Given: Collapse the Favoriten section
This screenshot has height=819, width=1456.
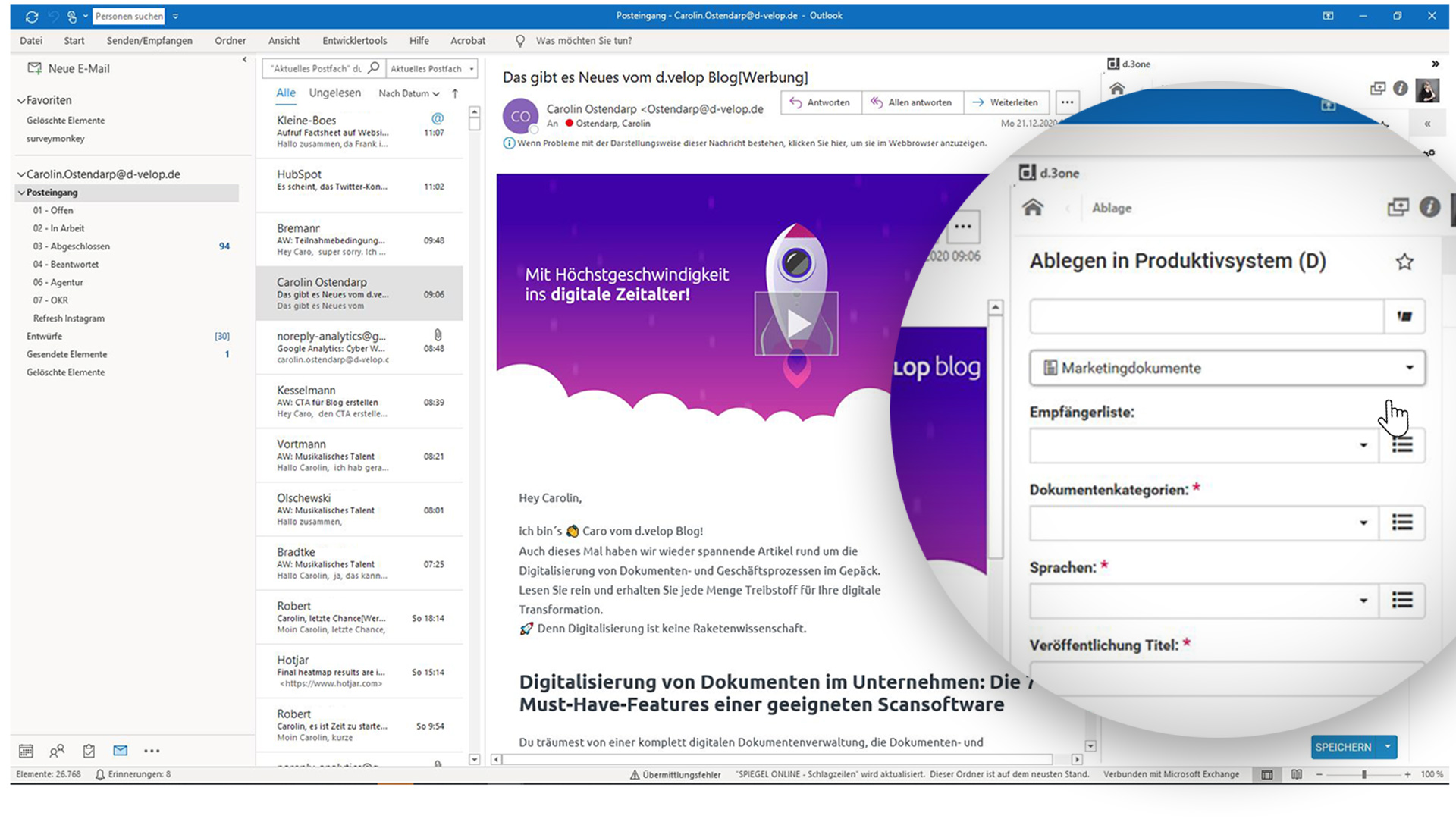Looking at the screenshot, I should (21, 100).
